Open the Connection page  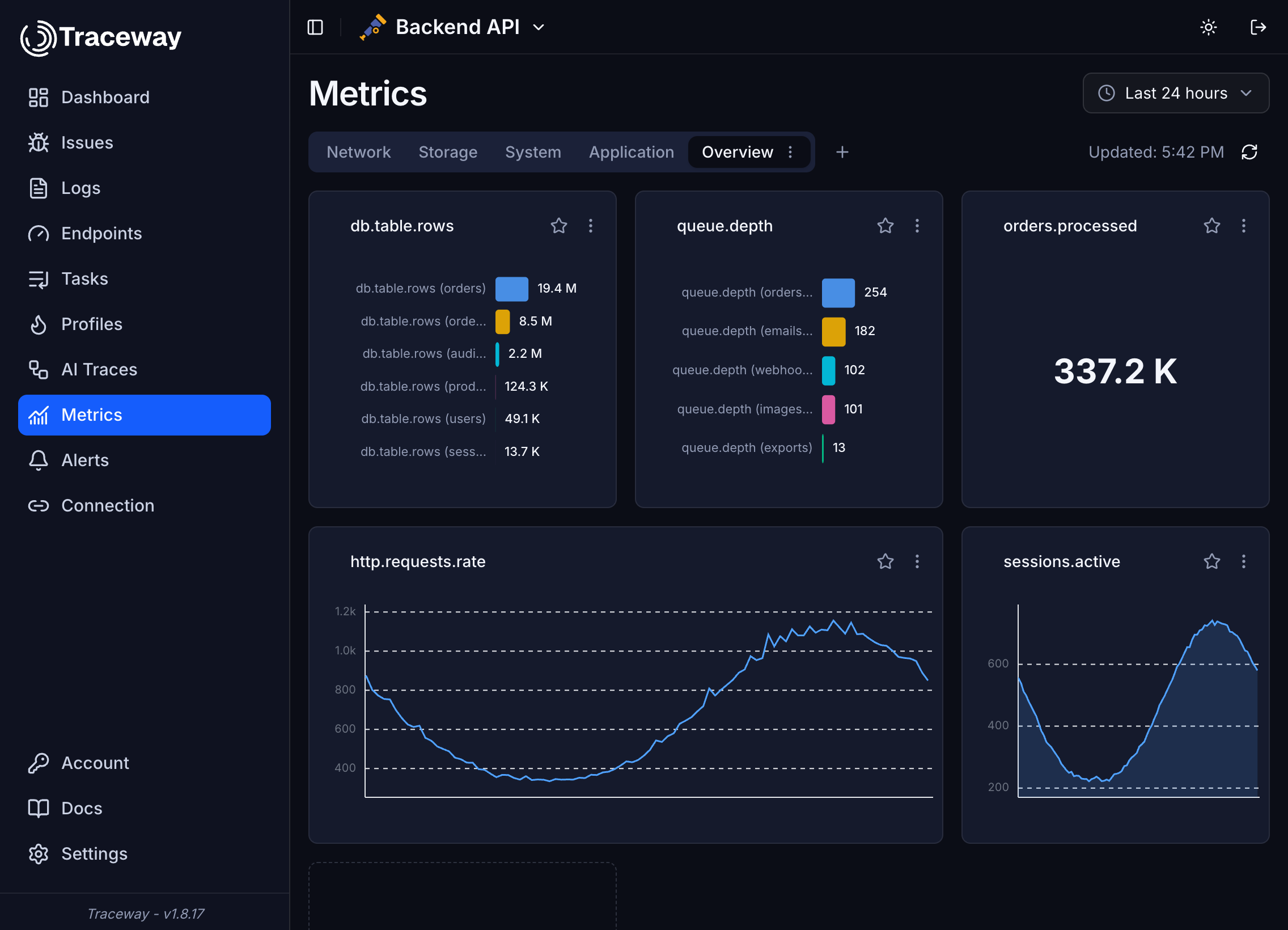(x=144, y=506)
